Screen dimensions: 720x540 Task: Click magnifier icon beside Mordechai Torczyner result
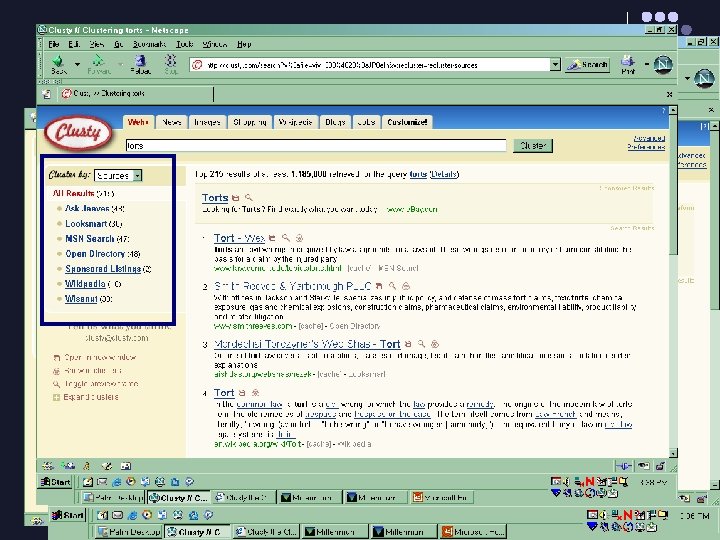(x=422, y=344)
